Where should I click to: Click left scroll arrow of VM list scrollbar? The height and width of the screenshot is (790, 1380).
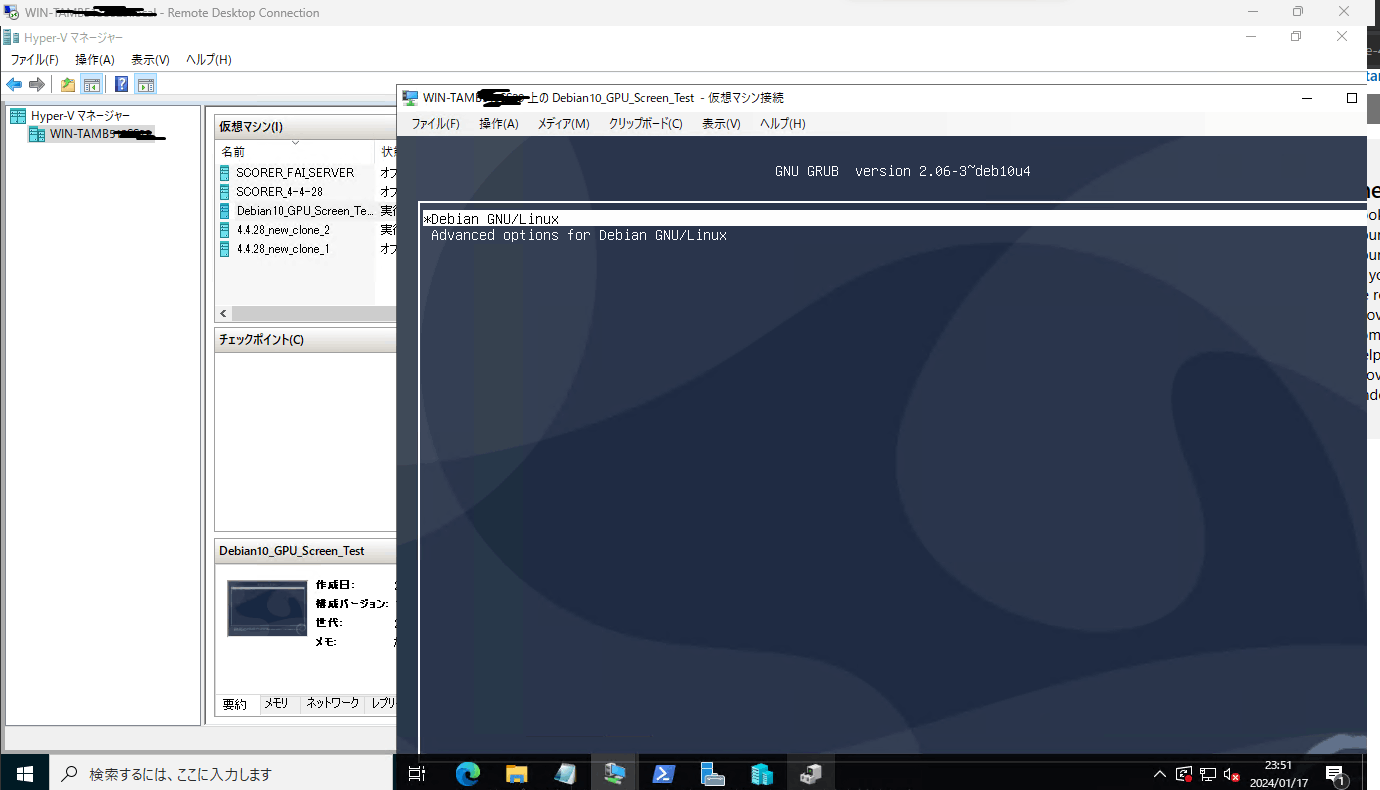[x=224, y=314]
